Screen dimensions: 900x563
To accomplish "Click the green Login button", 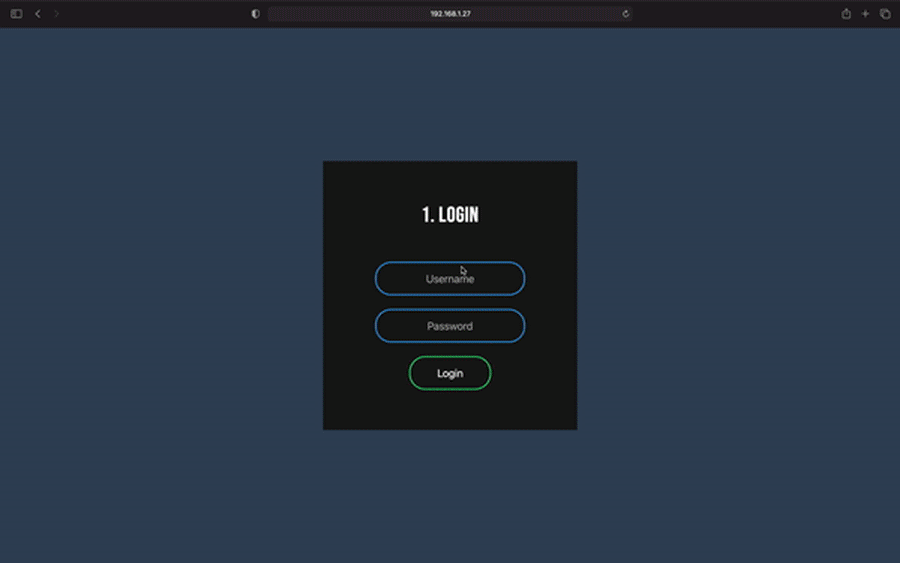I will point(449,373).
